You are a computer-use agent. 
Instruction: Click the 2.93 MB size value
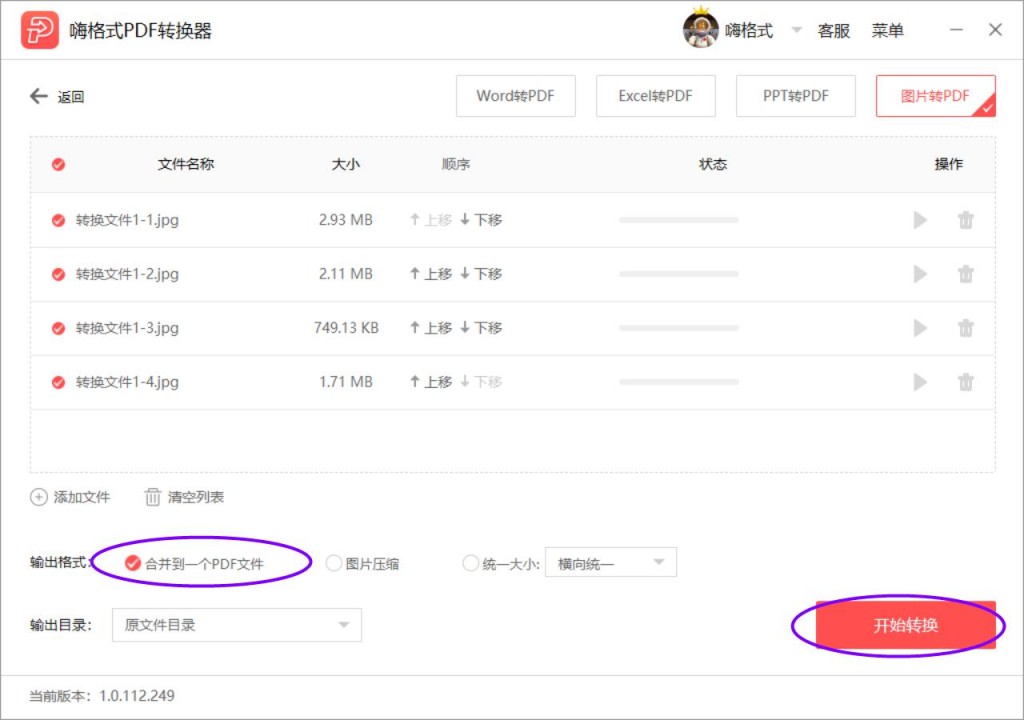345,220
